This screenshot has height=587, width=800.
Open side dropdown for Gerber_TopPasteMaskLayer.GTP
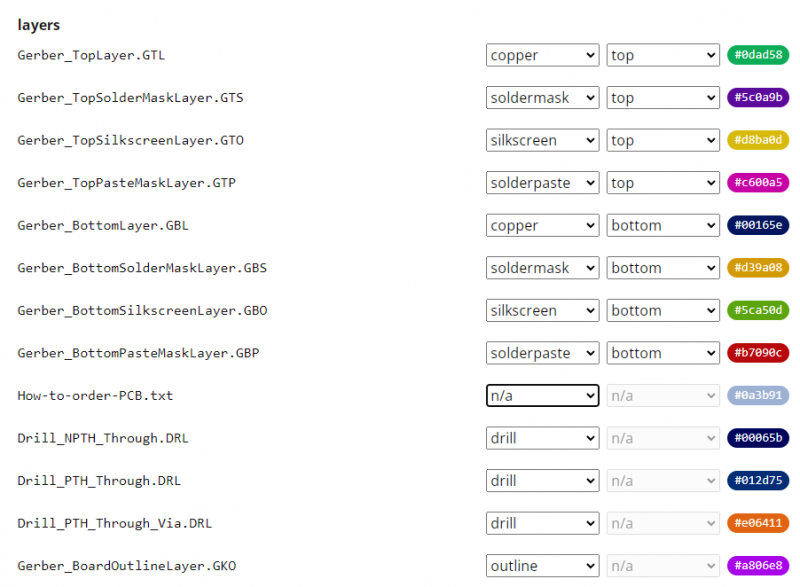[662, 183]
